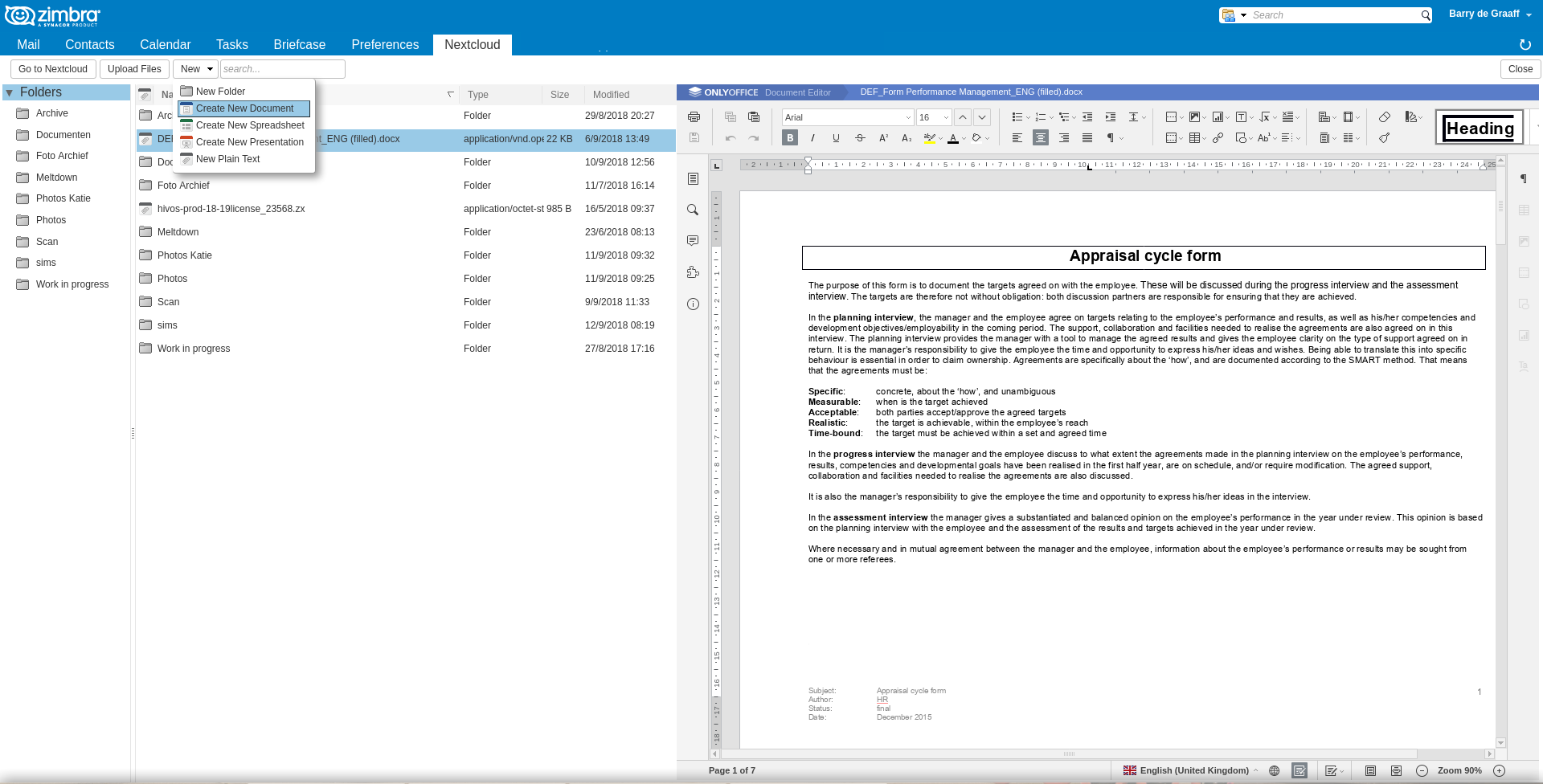Insert a hyperlink using the link icon
The image size is (1543, 784).
(1218, 138)
